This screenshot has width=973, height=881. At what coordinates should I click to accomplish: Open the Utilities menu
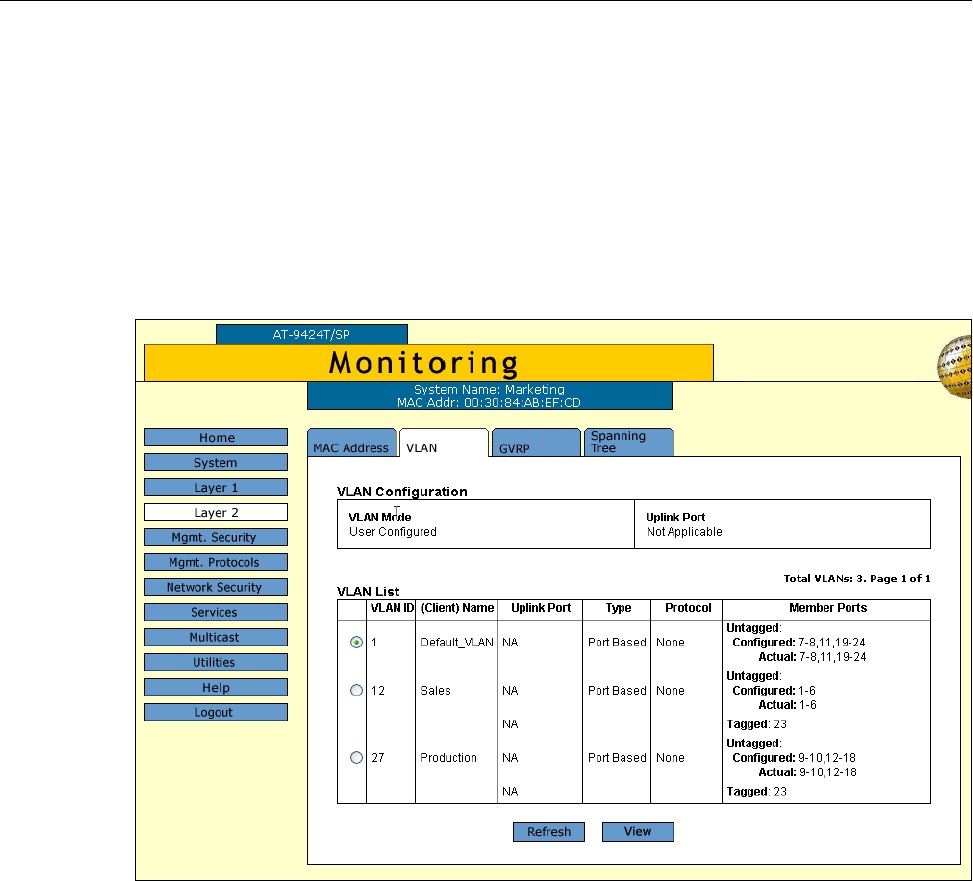[x=216, y=662]
